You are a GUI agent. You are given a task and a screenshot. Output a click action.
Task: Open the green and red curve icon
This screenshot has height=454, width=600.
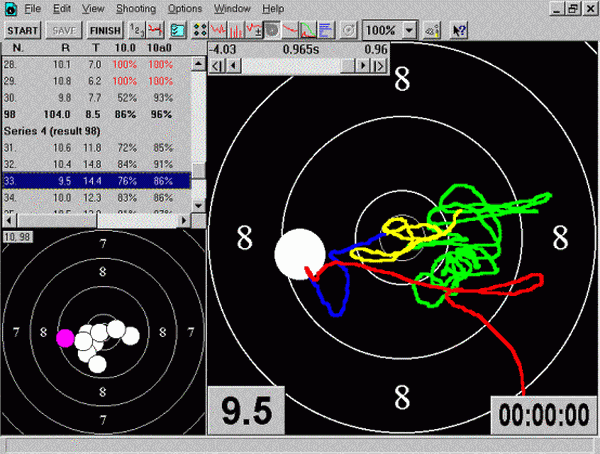[x=308, y=30]
